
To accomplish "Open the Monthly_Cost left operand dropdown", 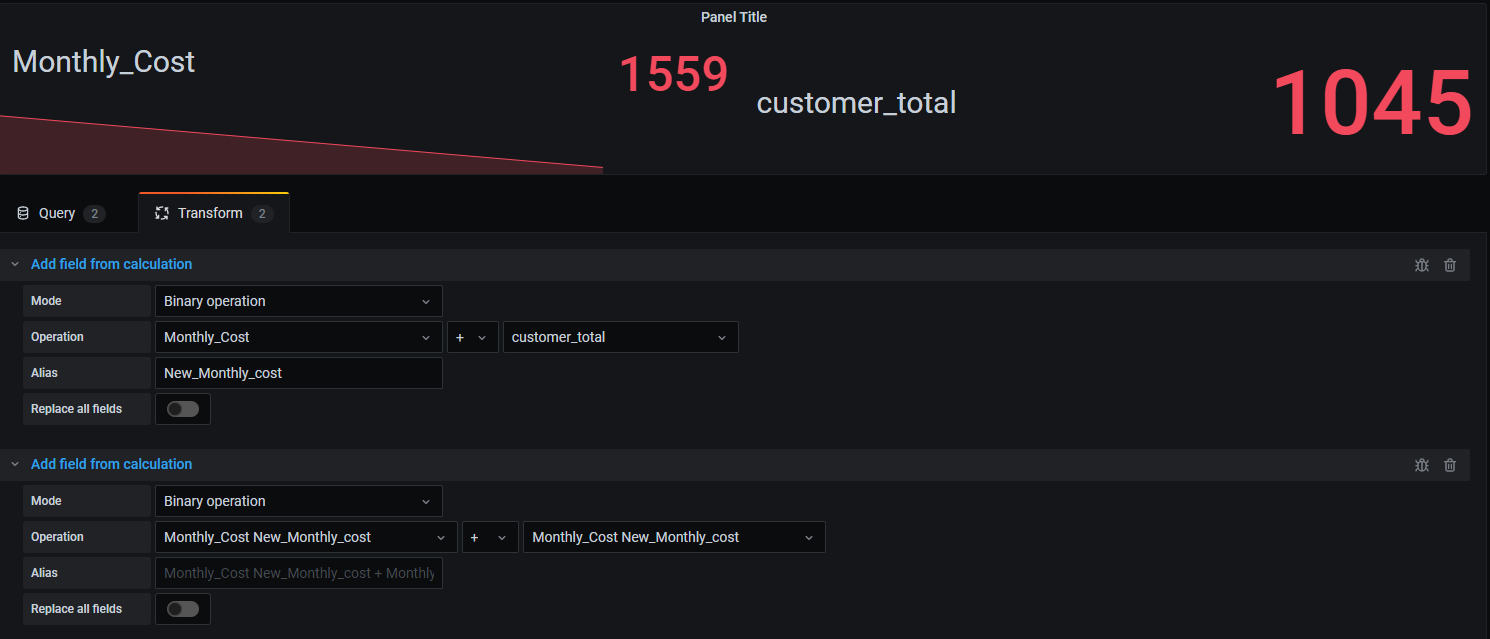I will click(299, 337).
